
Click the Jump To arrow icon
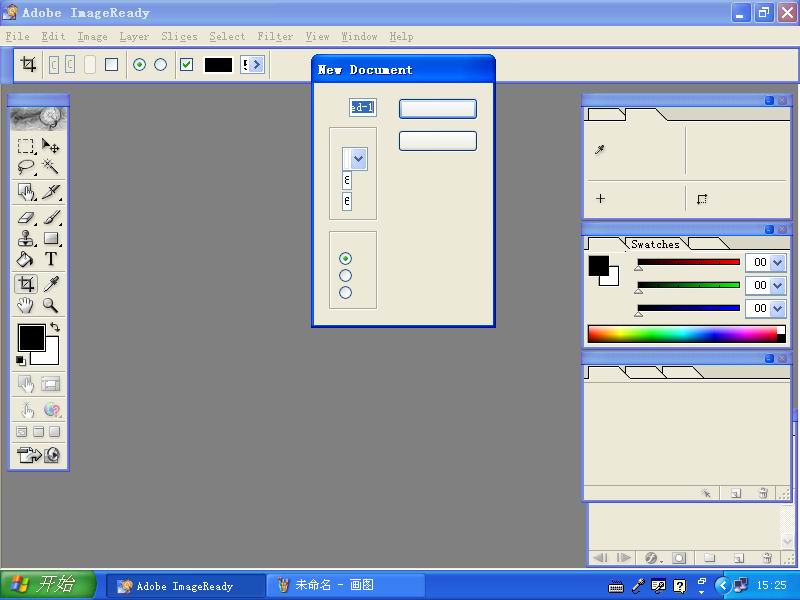click(29, 455)
